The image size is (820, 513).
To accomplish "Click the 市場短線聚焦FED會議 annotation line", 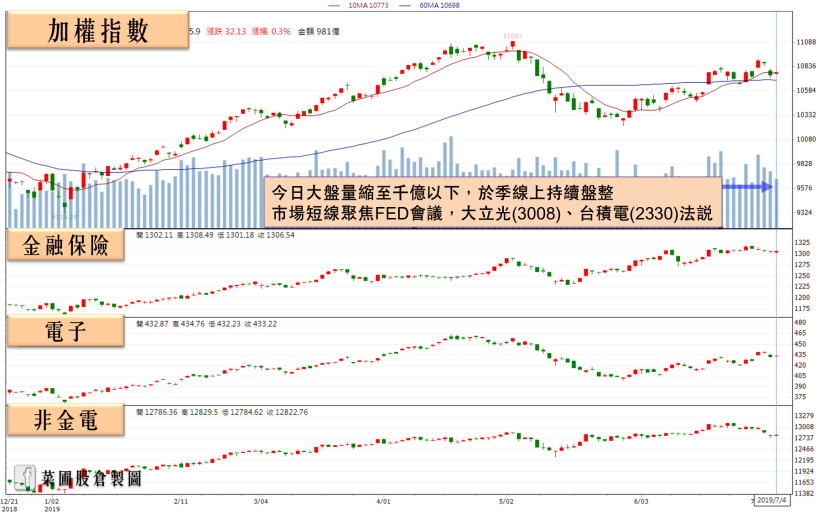I will coord(492,213).
